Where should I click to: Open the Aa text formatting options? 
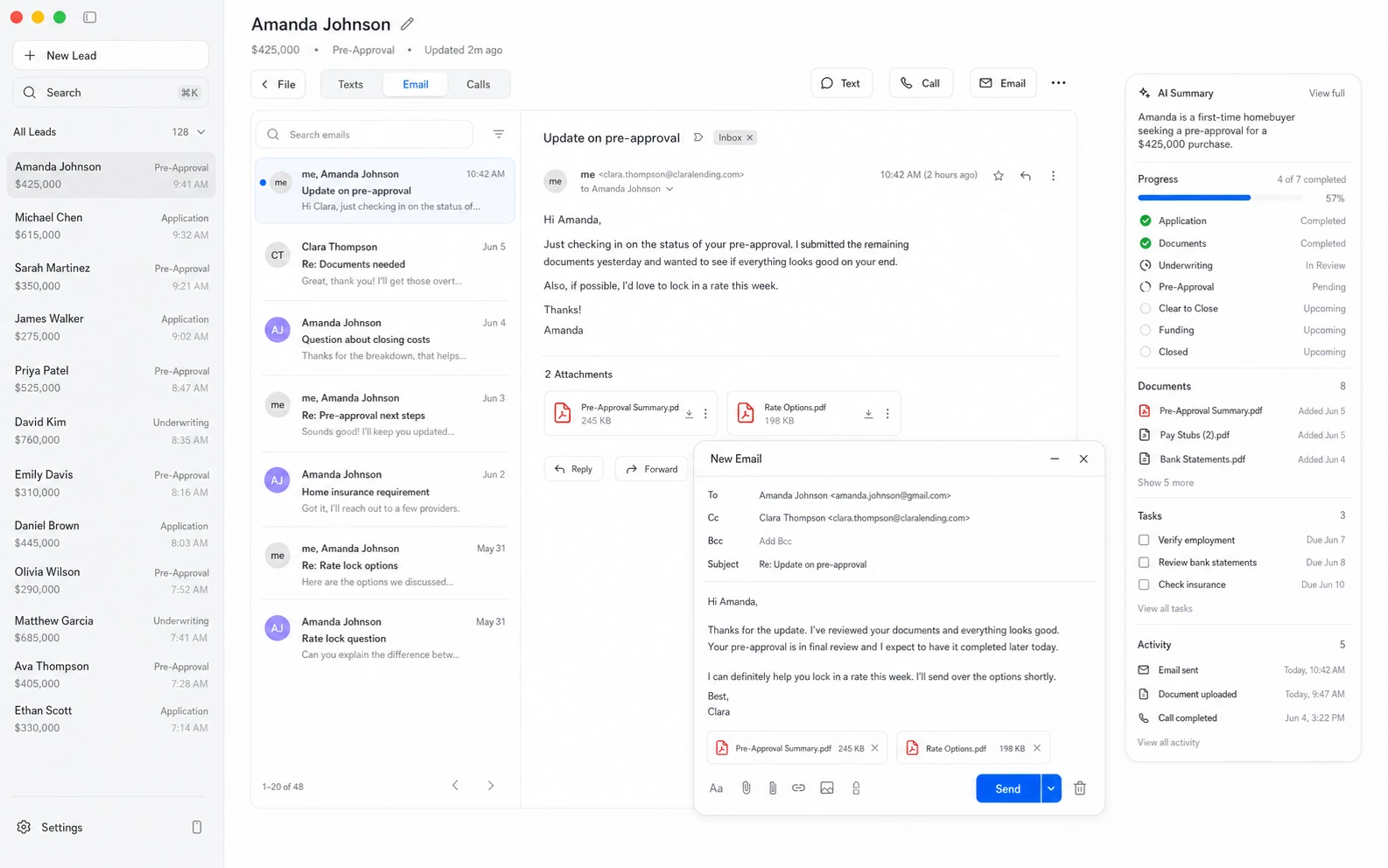(716, 788)
